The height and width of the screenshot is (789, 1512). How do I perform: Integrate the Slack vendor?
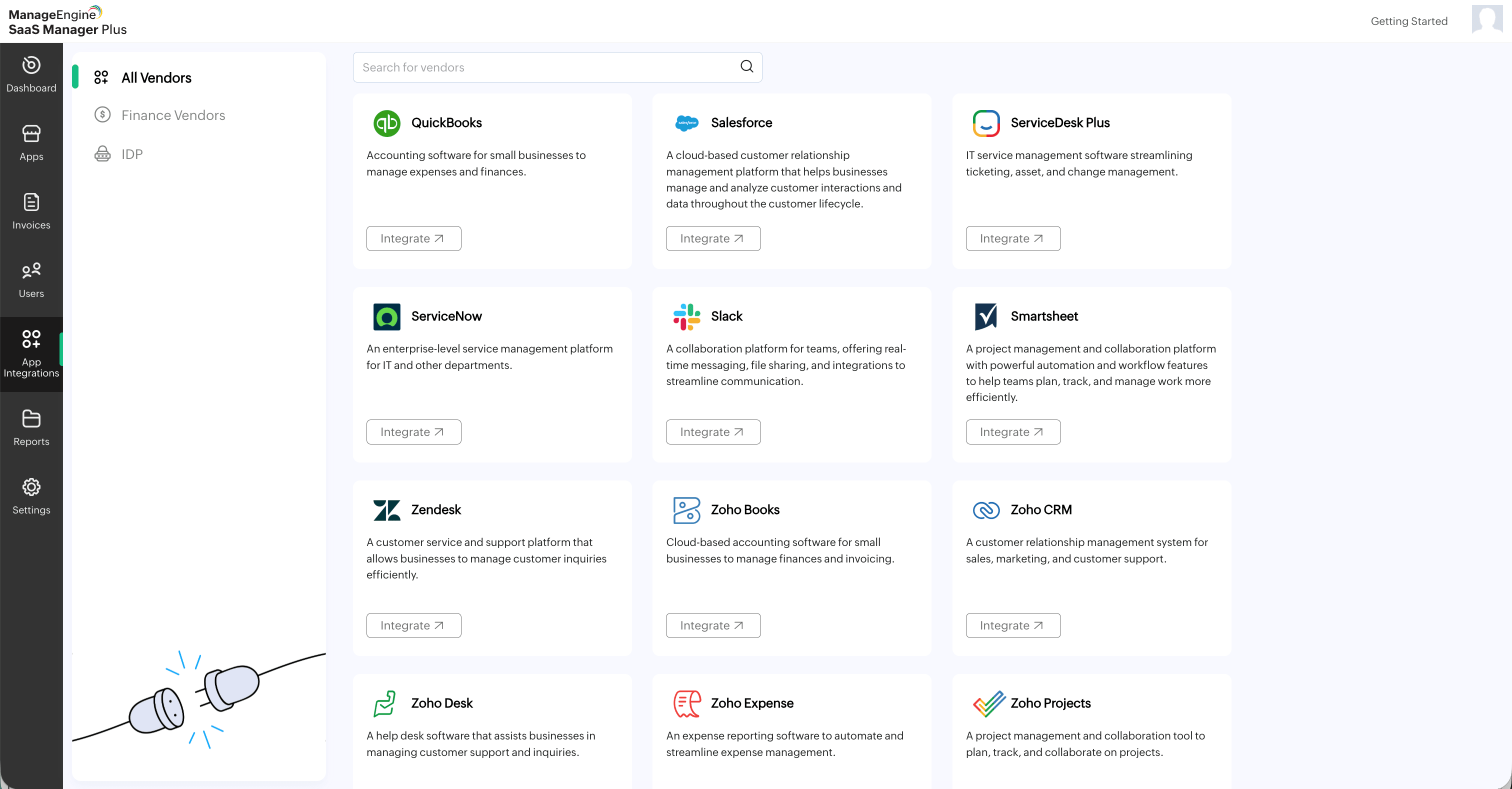click(713, 432)
